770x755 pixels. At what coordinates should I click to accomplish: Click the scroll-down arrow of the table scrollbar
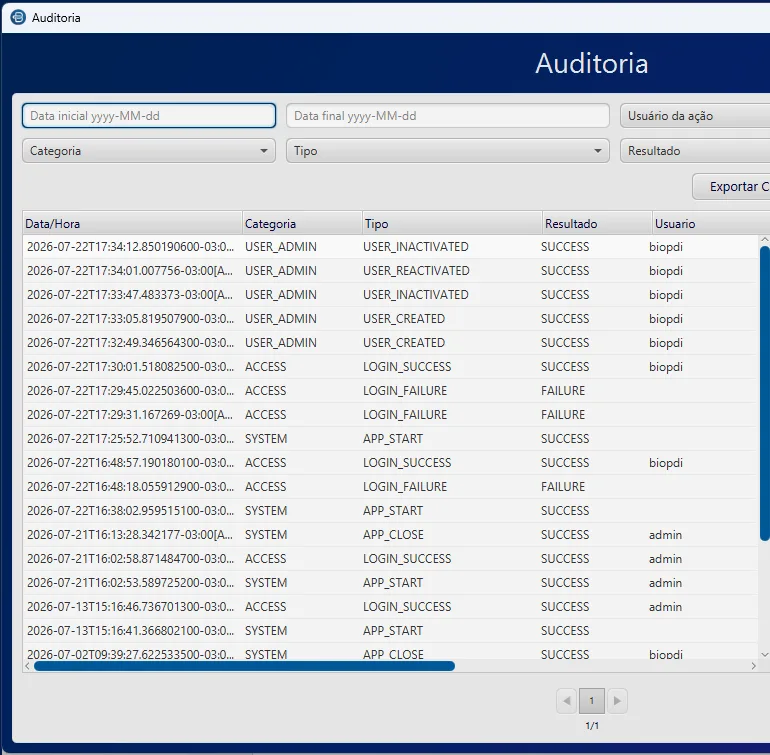pyautogui.click(x=765, y=654)
